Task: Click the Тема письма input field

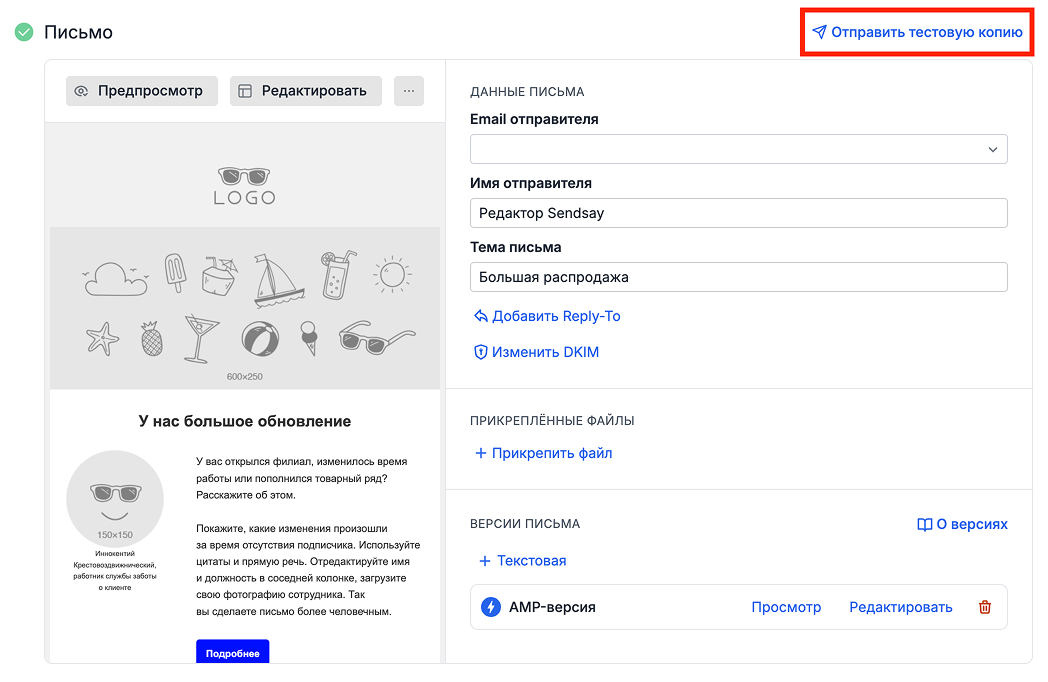Action: point(738,277)
